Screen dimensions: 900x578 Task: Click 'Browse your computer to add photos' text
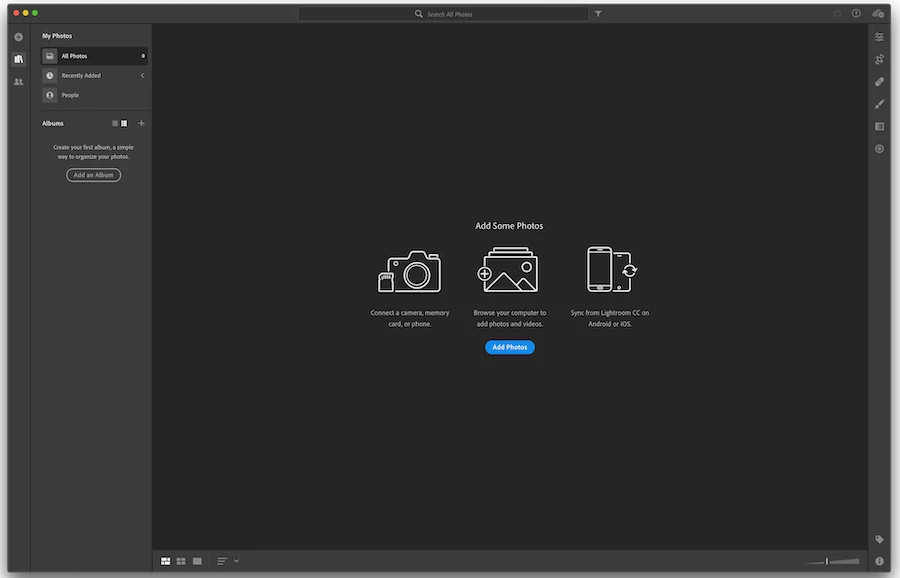point(509,318)
